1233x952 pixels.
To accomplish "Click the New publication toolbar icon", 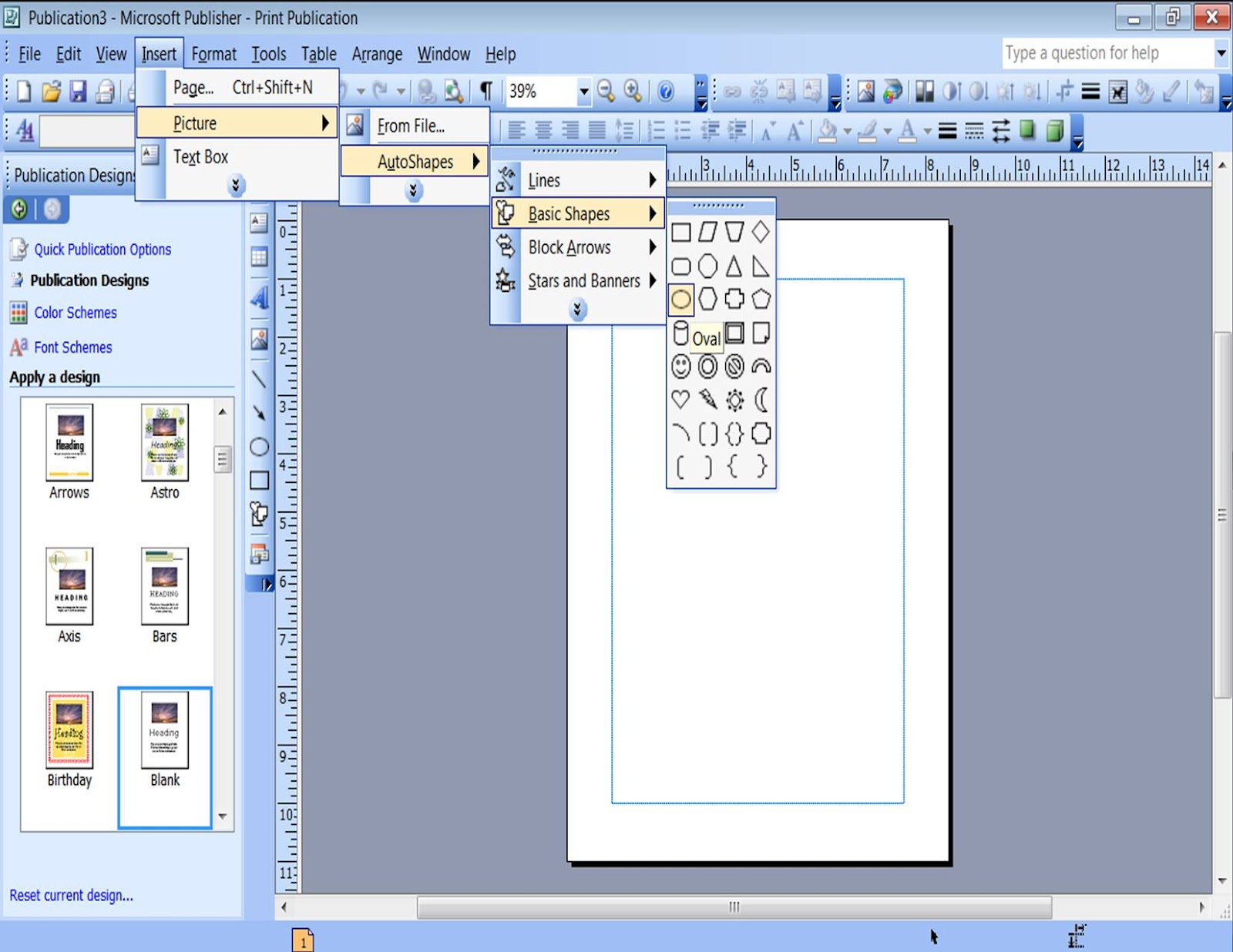I will pos(24,92).
